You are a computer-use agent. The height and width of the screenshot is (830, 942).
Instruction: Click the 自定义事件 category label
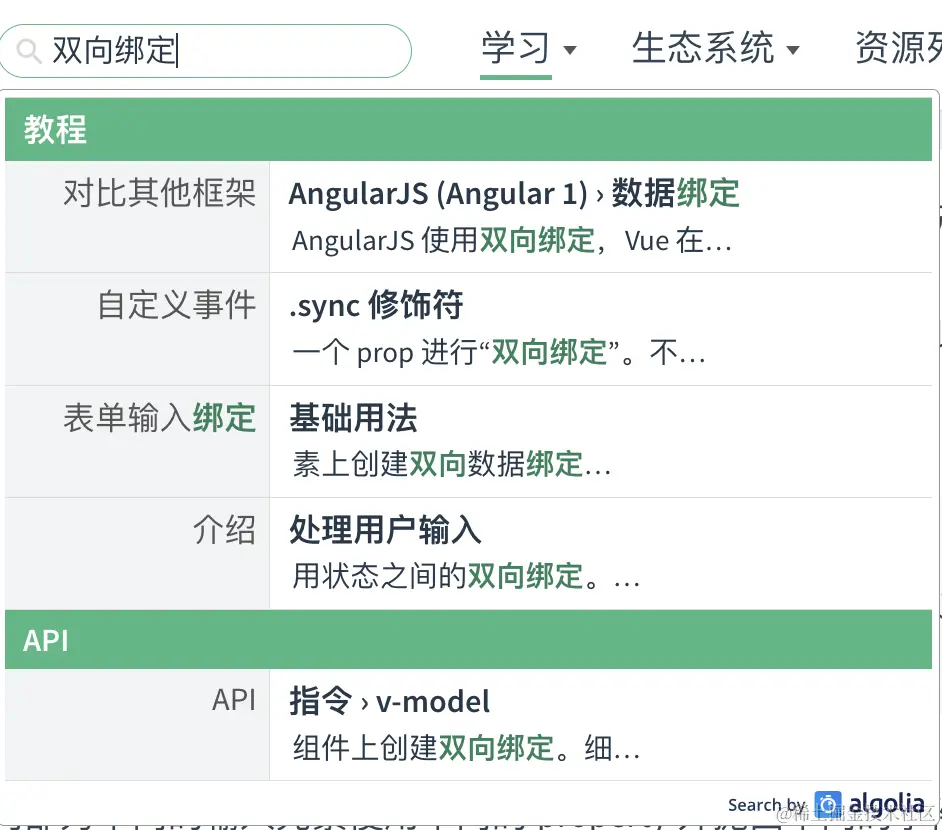click(177, 305)
